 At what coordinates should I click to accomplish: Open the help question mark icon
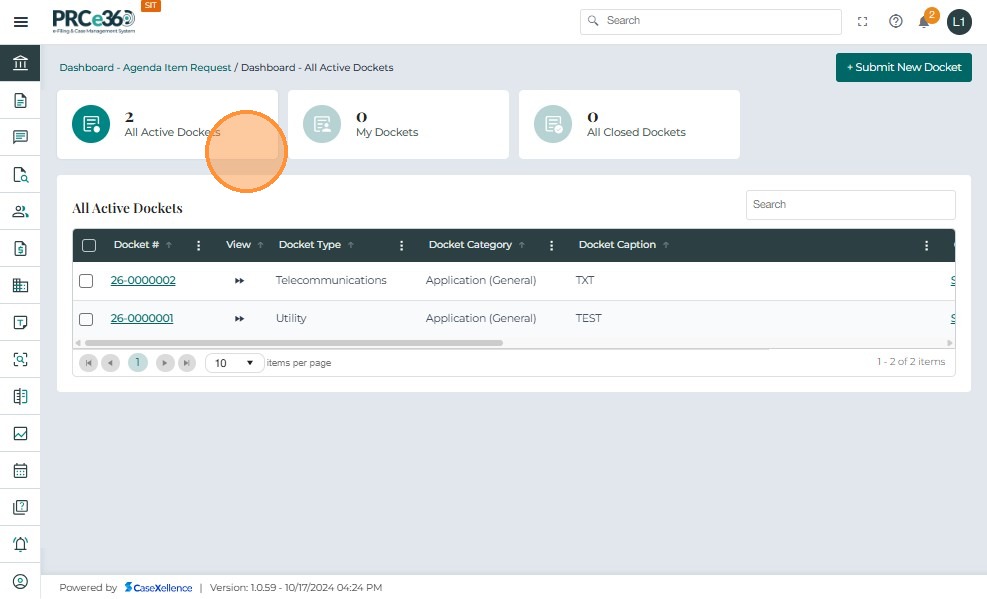[896, 21]
